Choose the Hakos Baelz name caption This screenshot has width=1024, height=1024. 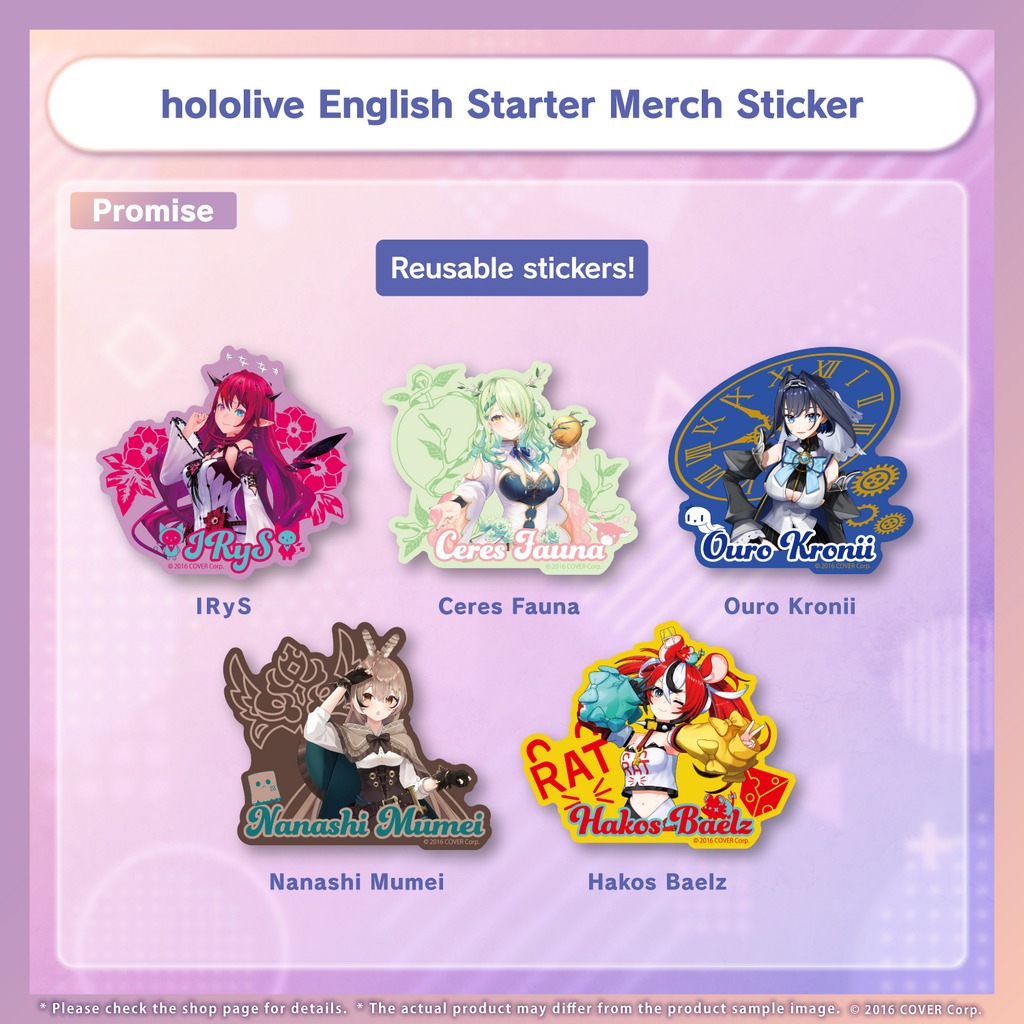[657, 882]
